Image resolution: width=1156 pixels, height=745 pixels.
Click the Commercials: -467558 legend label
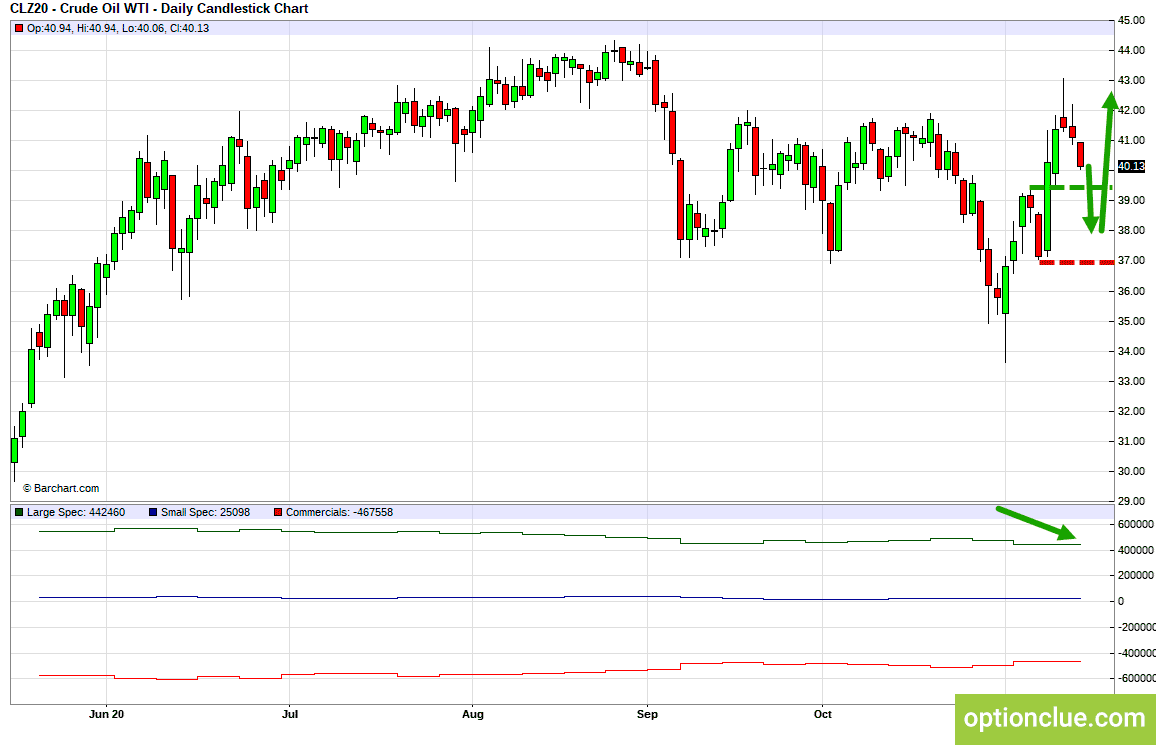[339, 512]
